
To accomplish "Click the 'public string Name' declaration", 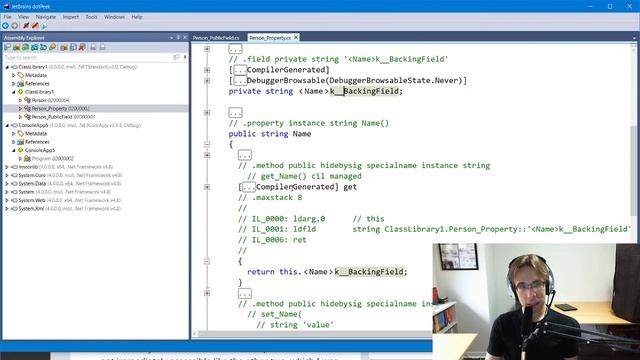I will pyautogui.click(x=270, y=134).
